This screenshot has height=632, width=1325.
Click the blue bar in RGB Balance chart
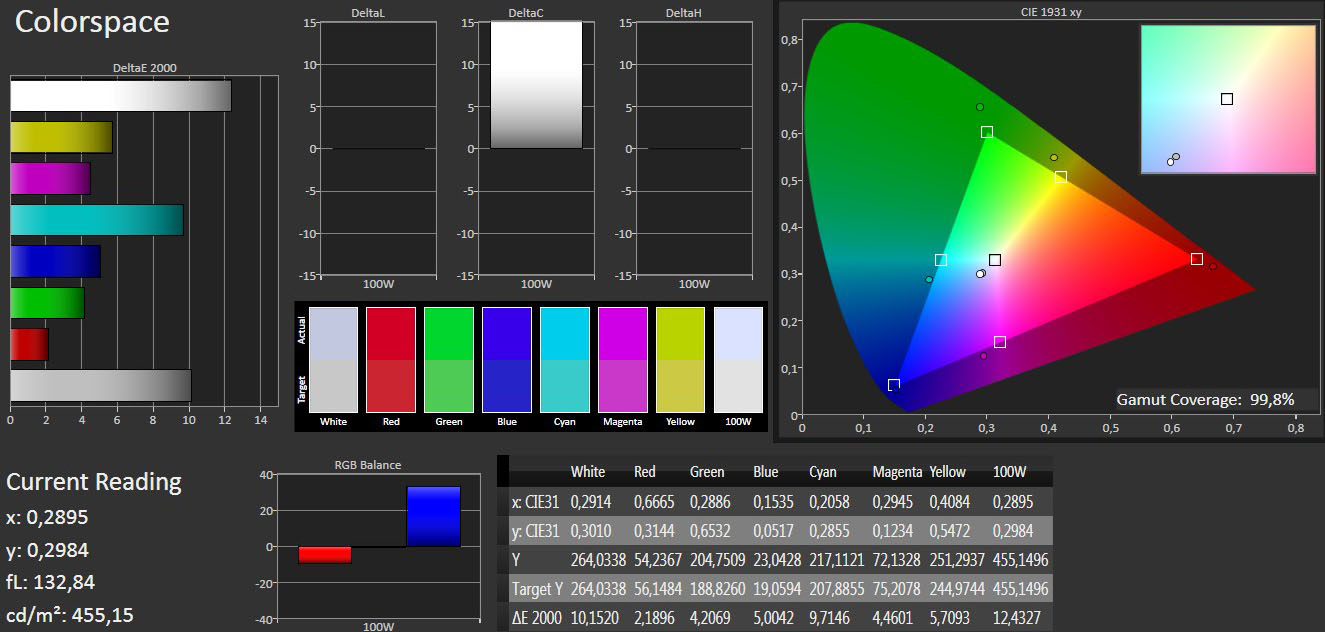433,516
